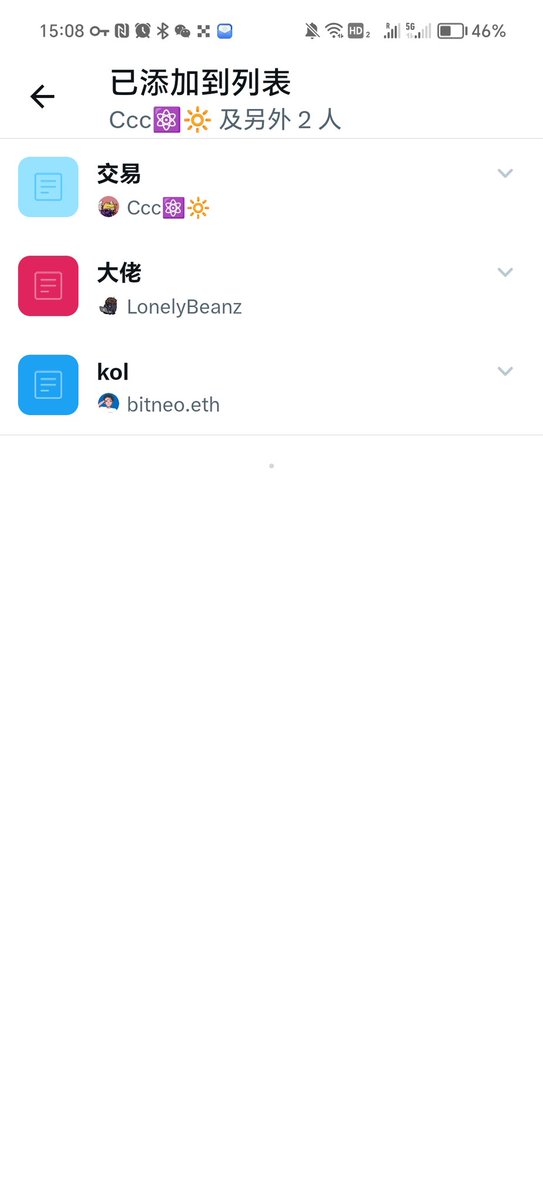
Task: Tap the 已添加到列表 header title
Action: (x=200, y=82)
